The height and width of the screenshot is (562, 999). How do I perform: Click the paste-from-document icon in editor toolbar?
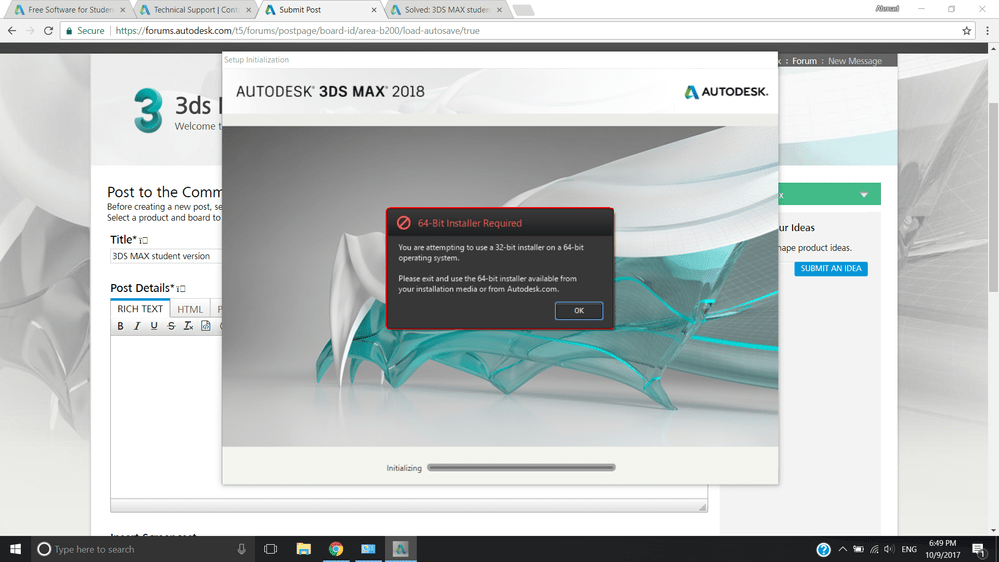206,326
